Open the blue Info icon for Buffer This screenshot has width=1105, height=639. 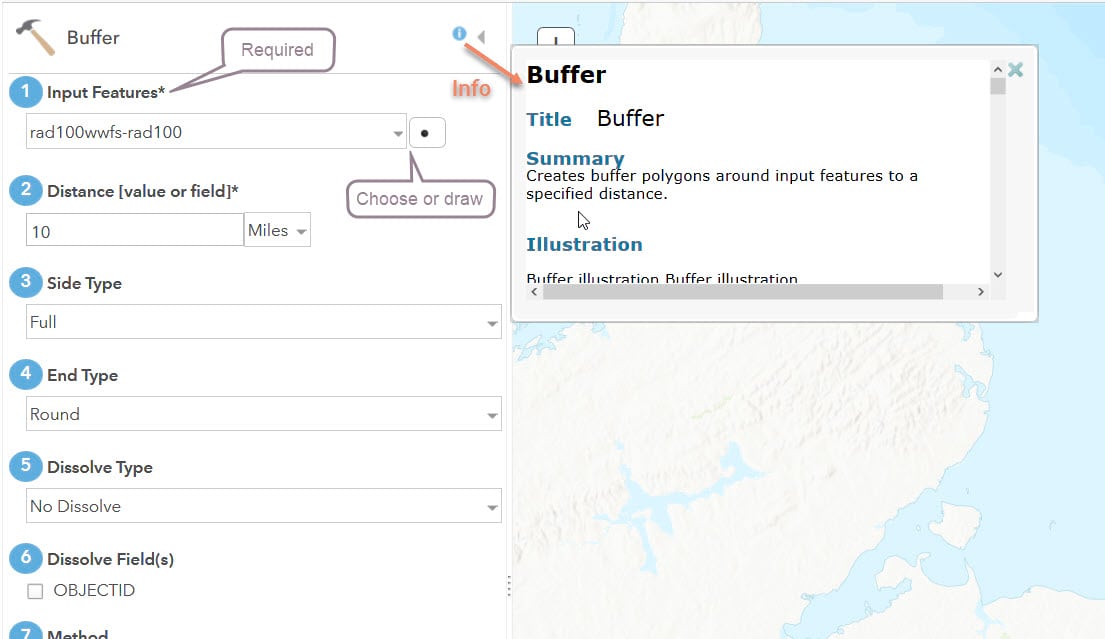459,34
